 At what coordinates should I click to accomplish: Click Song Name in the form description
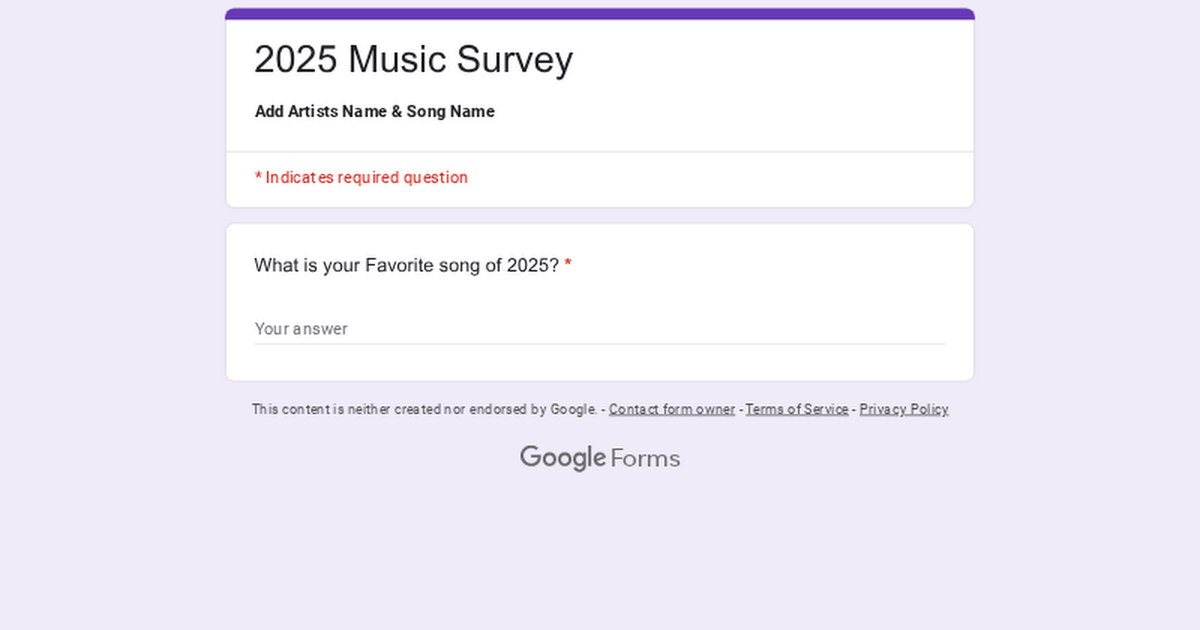coord(450,112)
